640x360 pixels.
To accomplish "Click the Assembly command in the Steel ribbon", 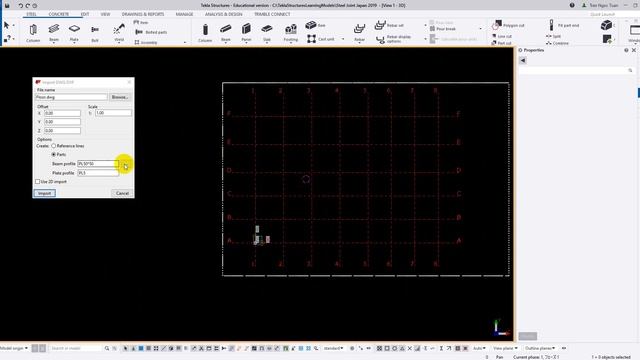I will tap(145, 42).
